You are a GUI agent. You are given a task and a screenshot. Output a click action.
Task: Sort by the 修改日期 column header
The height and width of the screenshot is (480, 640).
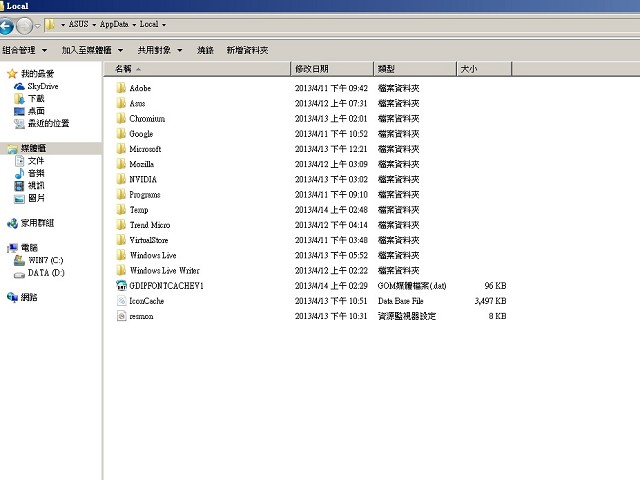[x=332, y=69]
